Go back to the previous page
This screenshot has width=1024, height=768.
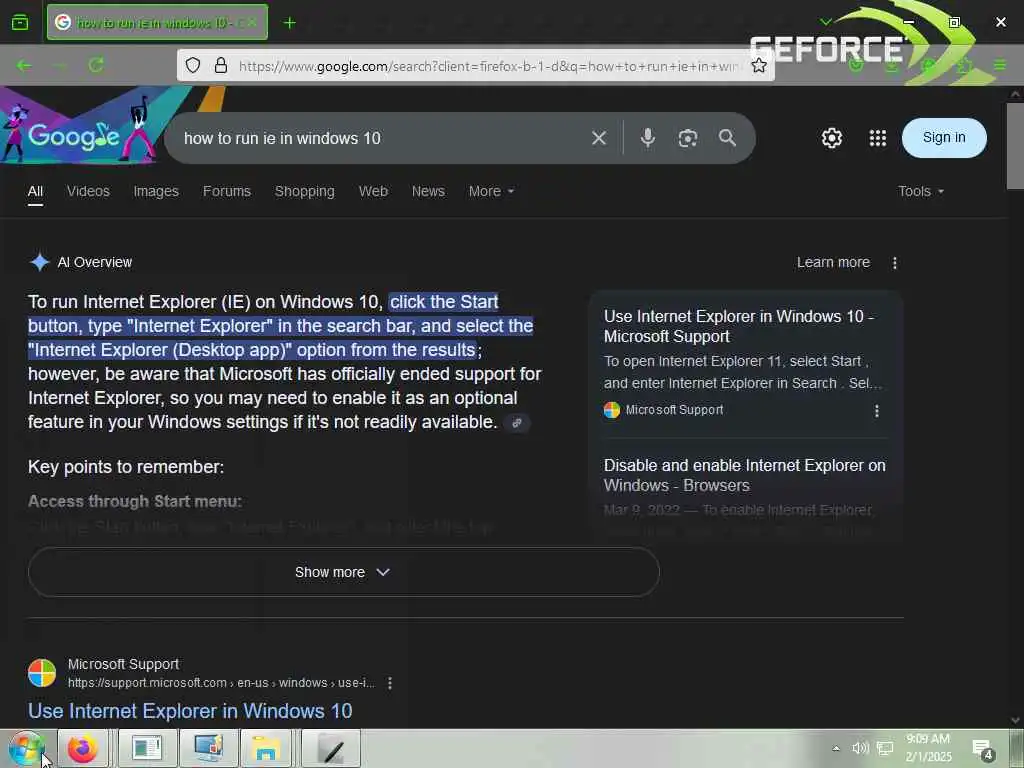click(x=24, y=65)
